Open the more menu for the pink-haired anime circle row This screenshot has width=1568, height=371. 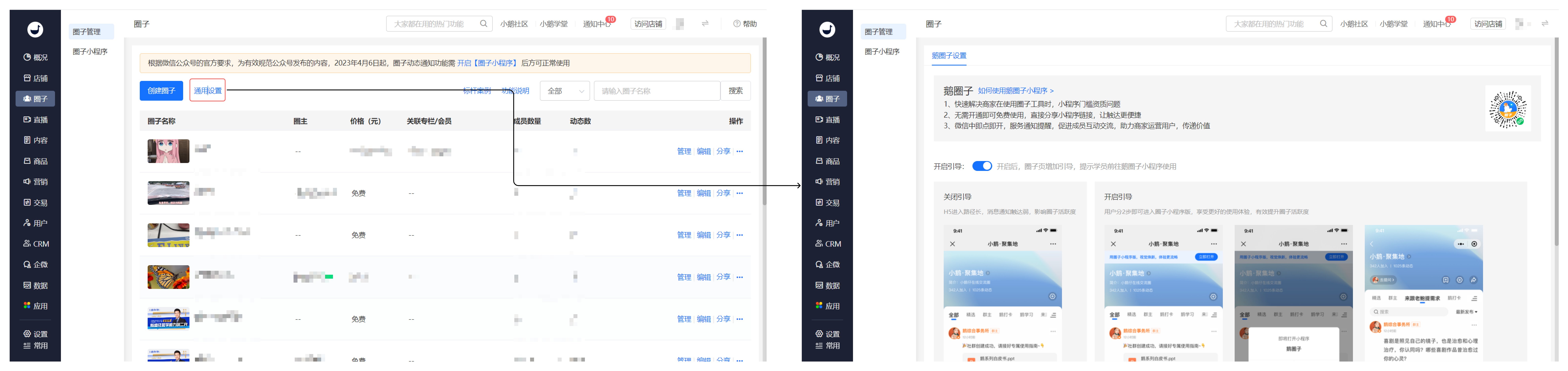click(740, 151)
